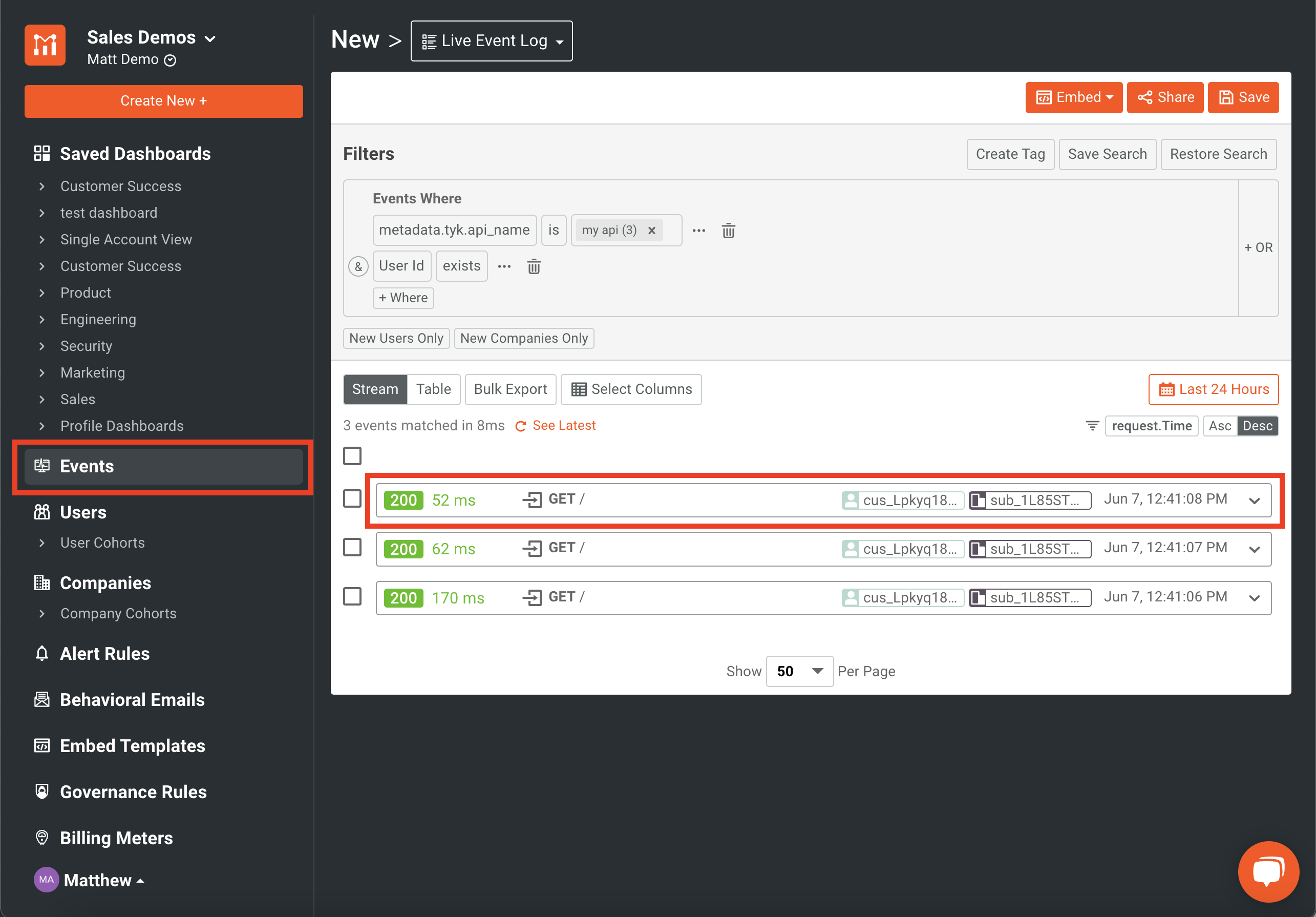Expand the 62 ms event row chevron

pos(1254,549)
